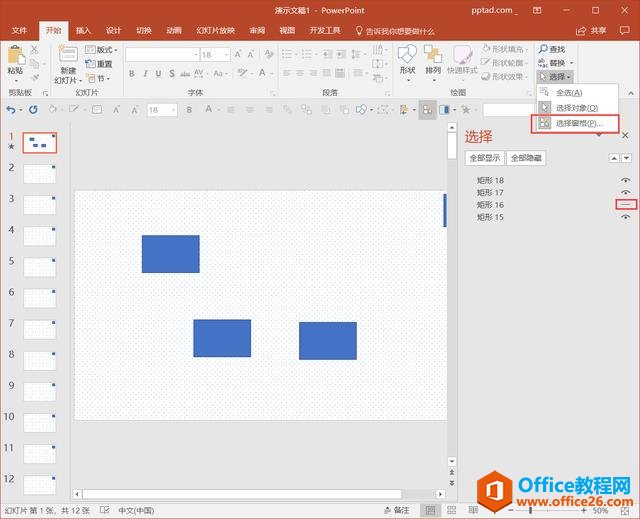Click the Find (查找) magnifier button

pos(551,49)
